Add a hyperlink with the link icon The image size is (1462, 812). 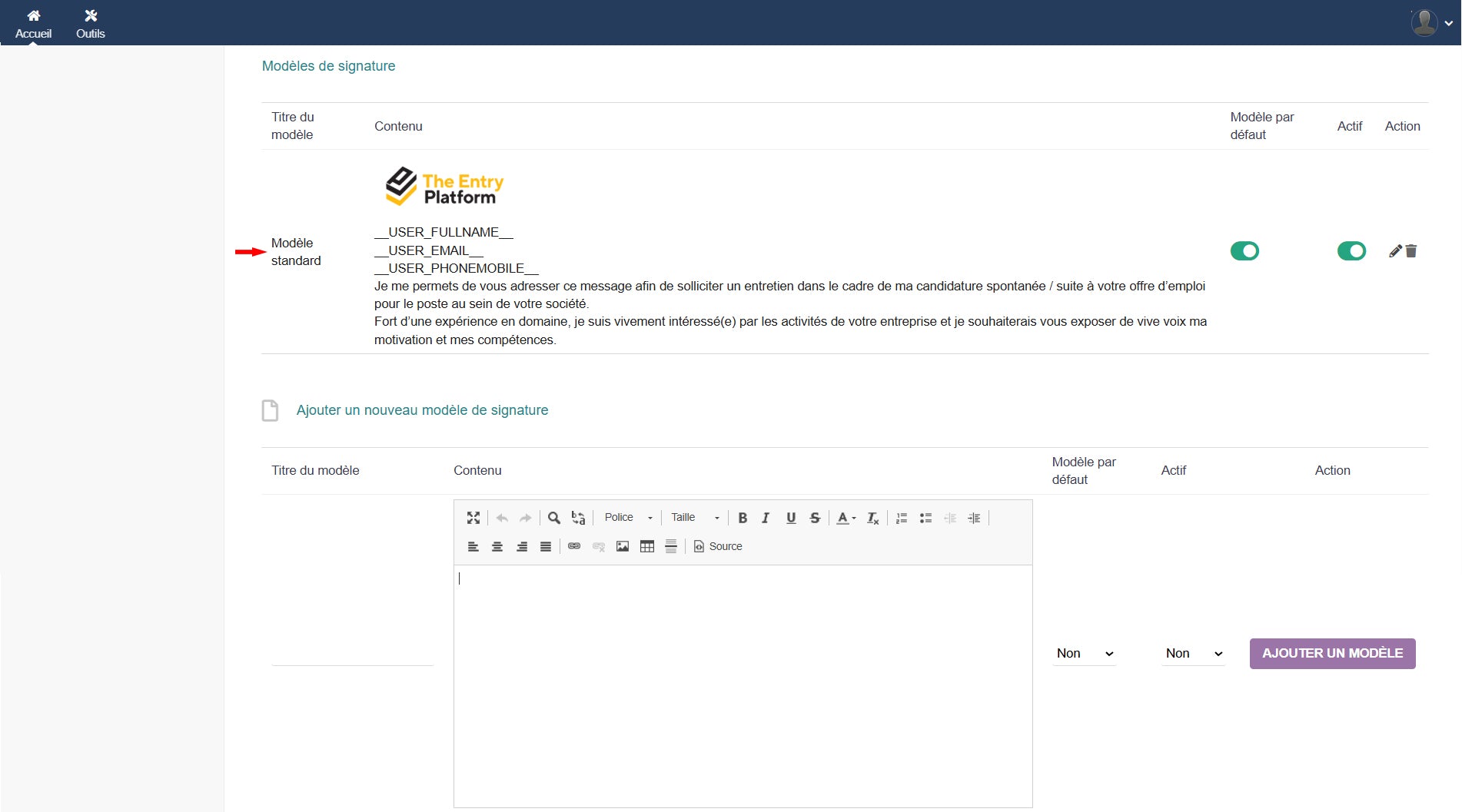574,546
